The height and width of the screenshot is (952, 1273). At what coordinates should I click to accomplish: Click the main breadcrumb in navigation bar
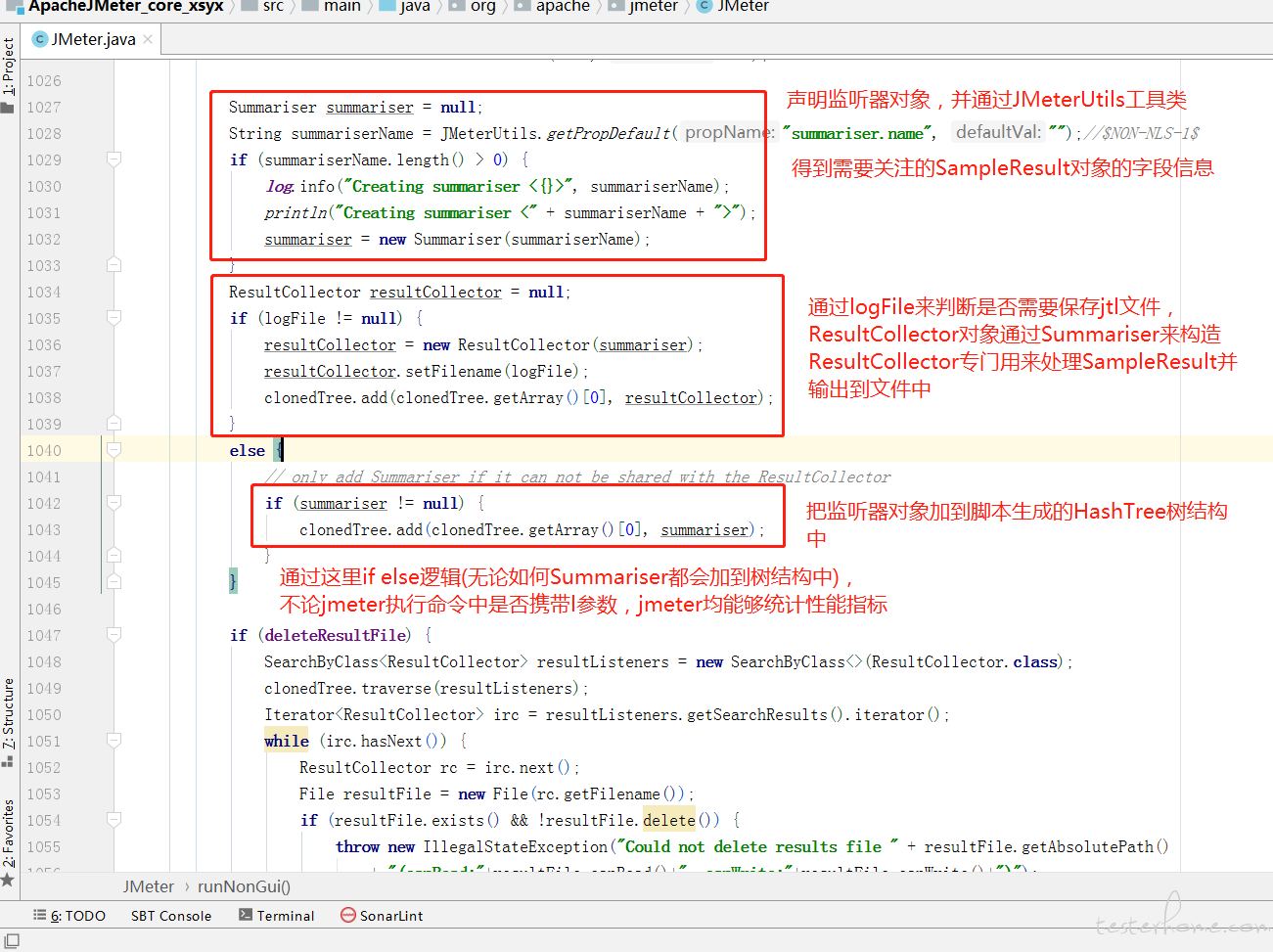pyautogui.click(x=342, y=7)
